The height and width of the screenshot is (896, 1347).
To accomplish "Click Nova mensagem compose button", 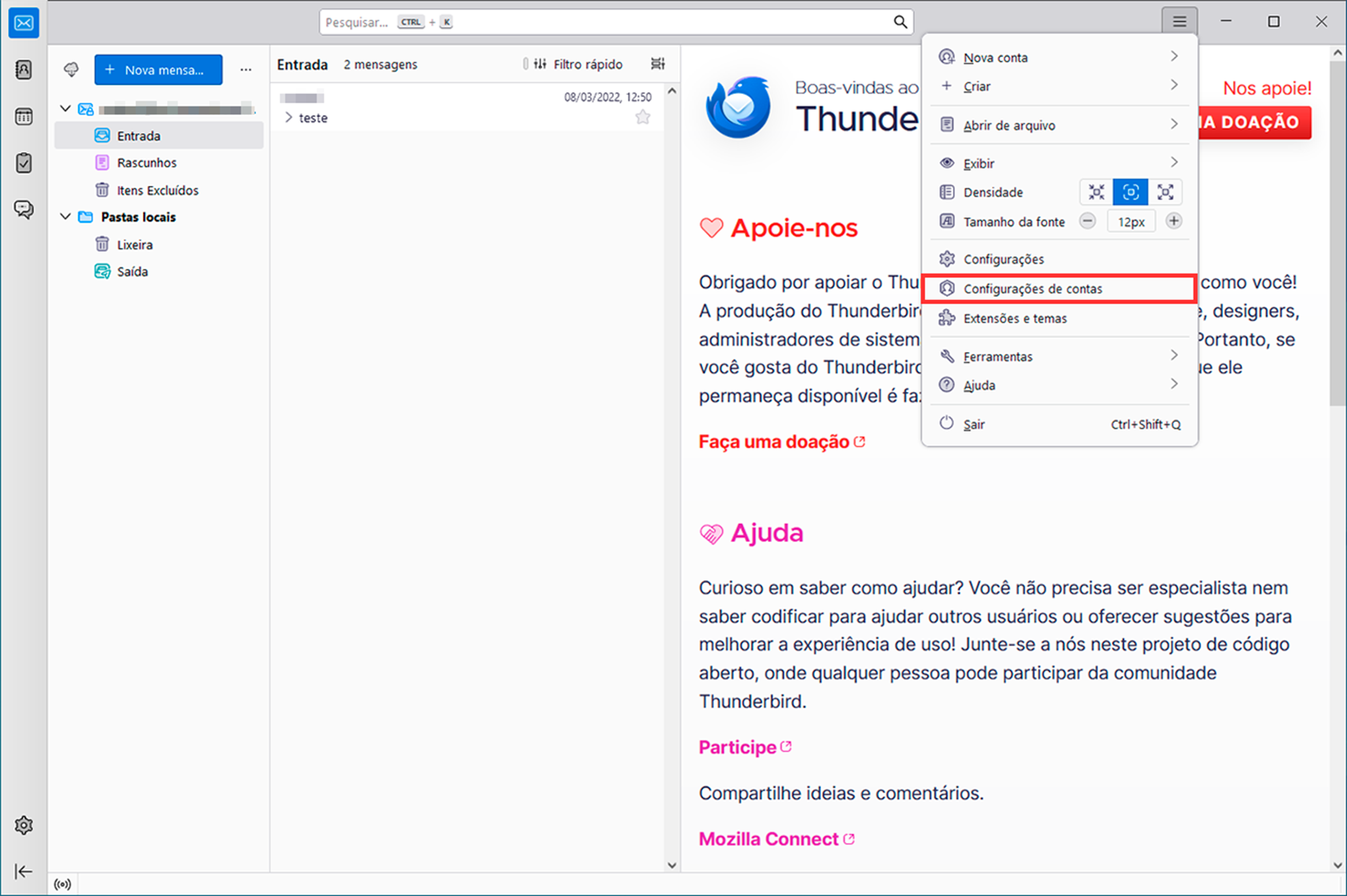I will tap(158, 69).
